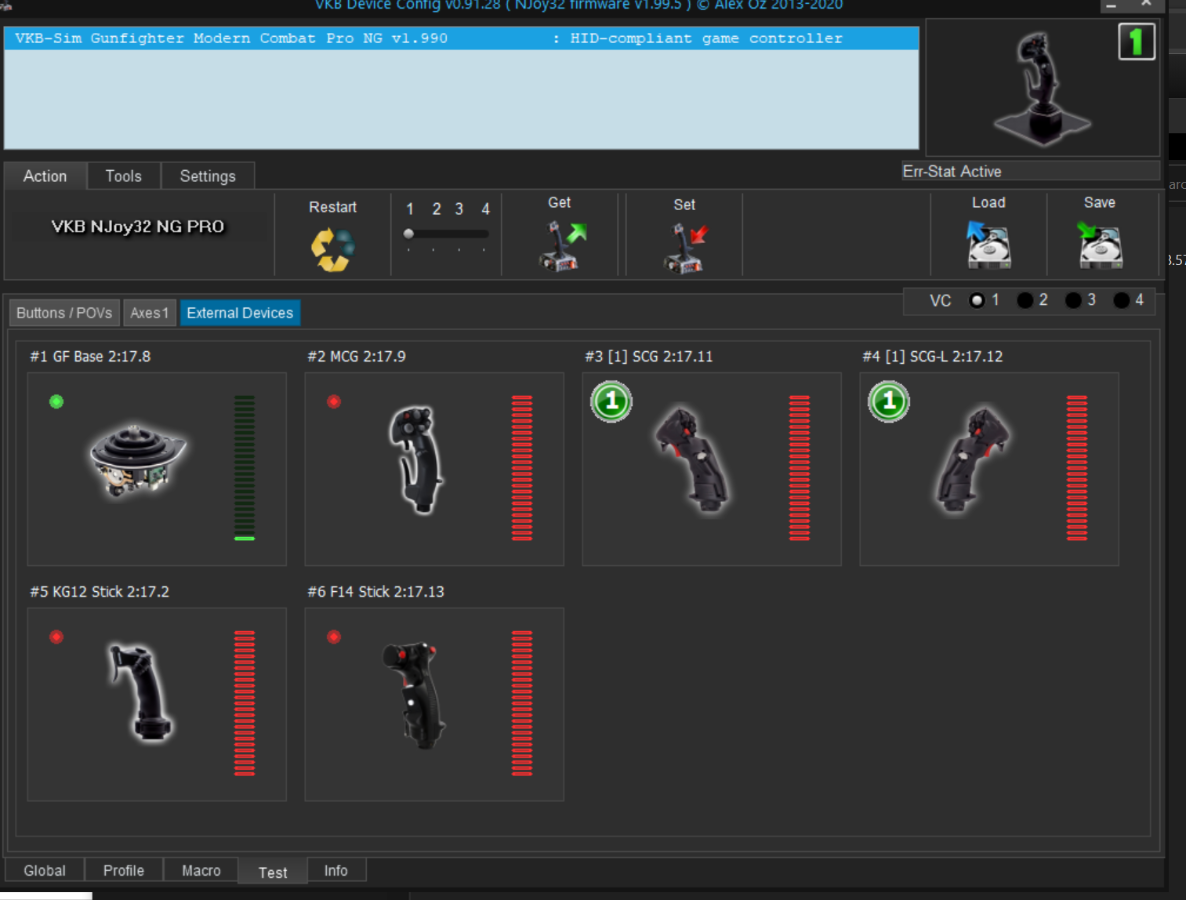This screenshot has width=1186, height=900.
Task: Select the #3 SCG grip image
Action: click(x=691, y=460)
